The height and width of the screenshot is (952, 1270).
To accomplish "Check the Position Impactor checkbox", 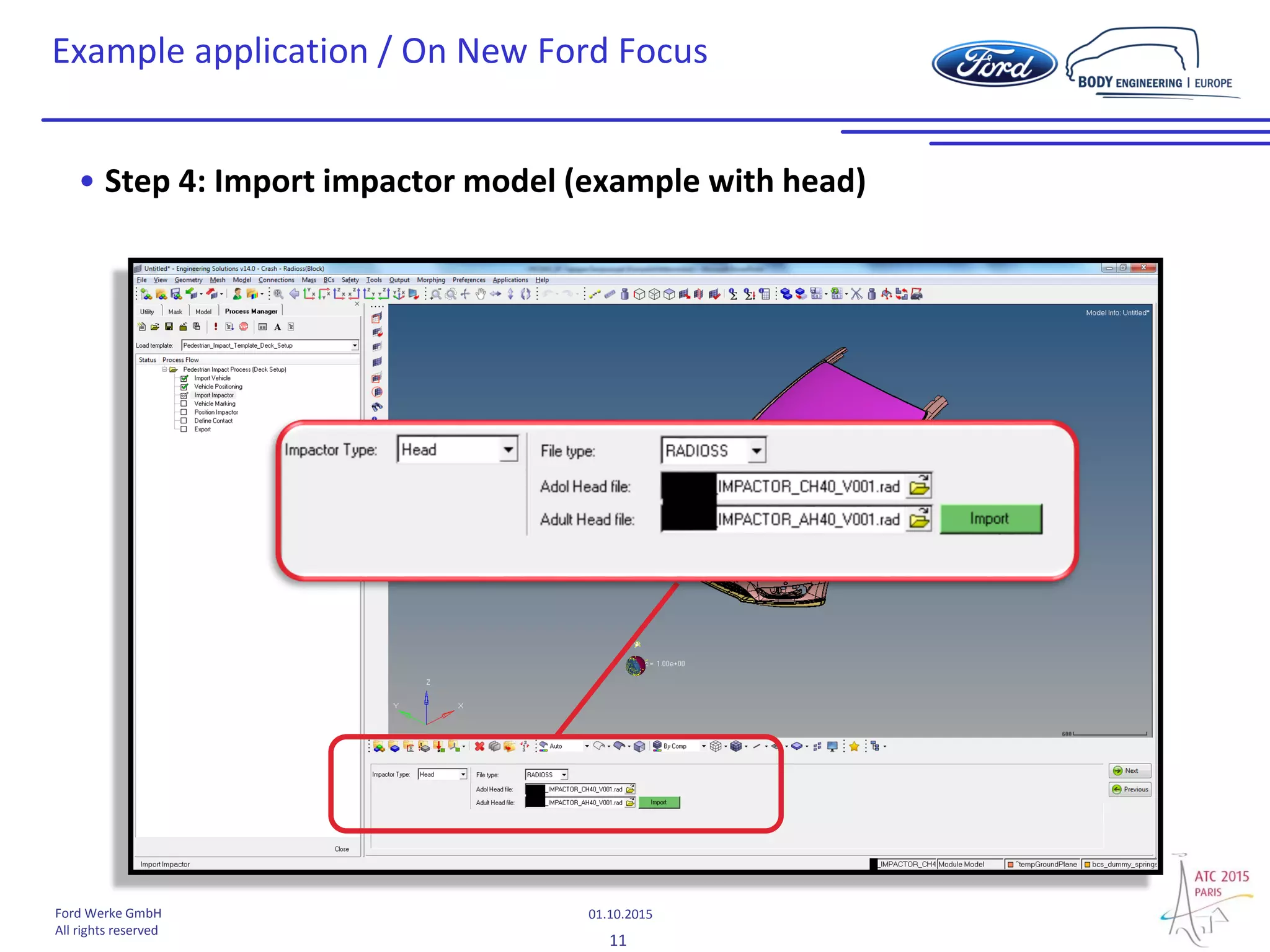I will [184, 412].
